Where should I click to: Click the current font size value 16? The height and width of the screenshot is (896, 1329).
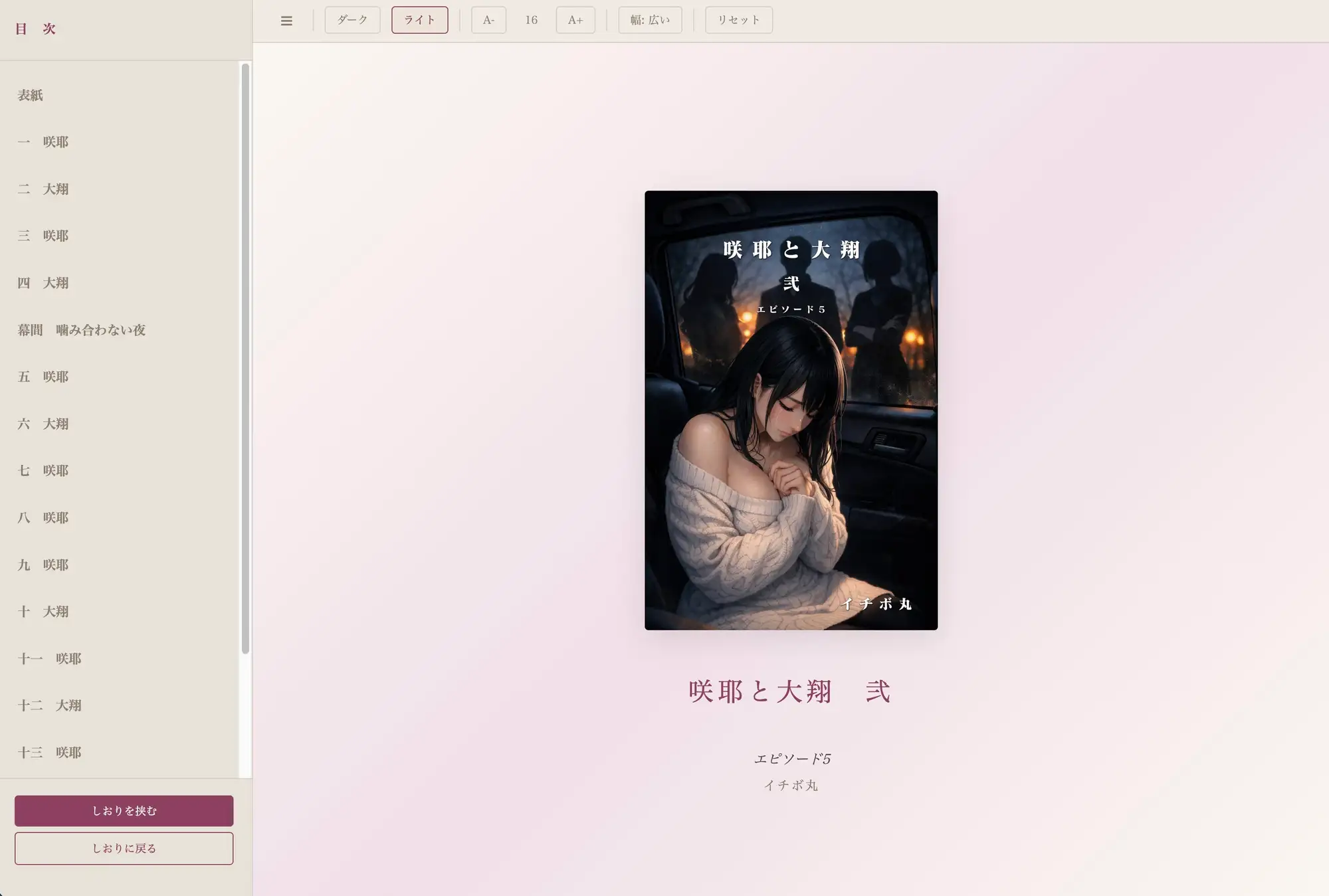point(532,20)
